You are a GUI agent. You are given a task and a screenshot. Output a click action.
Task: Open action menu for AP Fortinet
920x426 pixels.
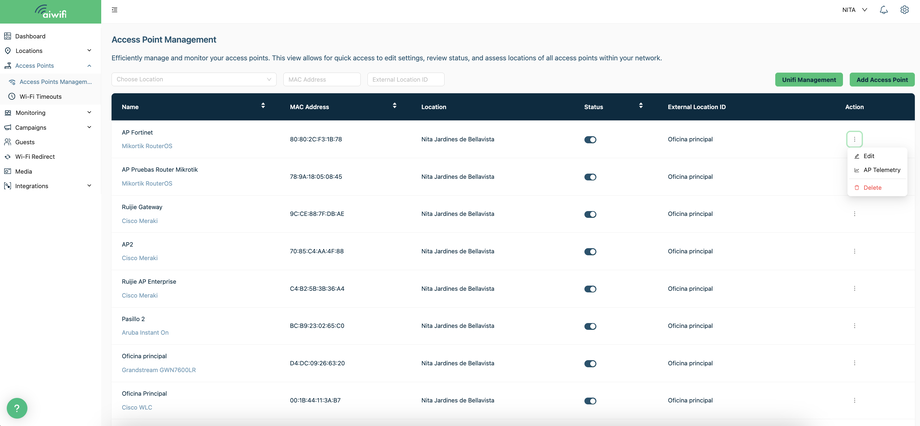click(x=854, y=140)
